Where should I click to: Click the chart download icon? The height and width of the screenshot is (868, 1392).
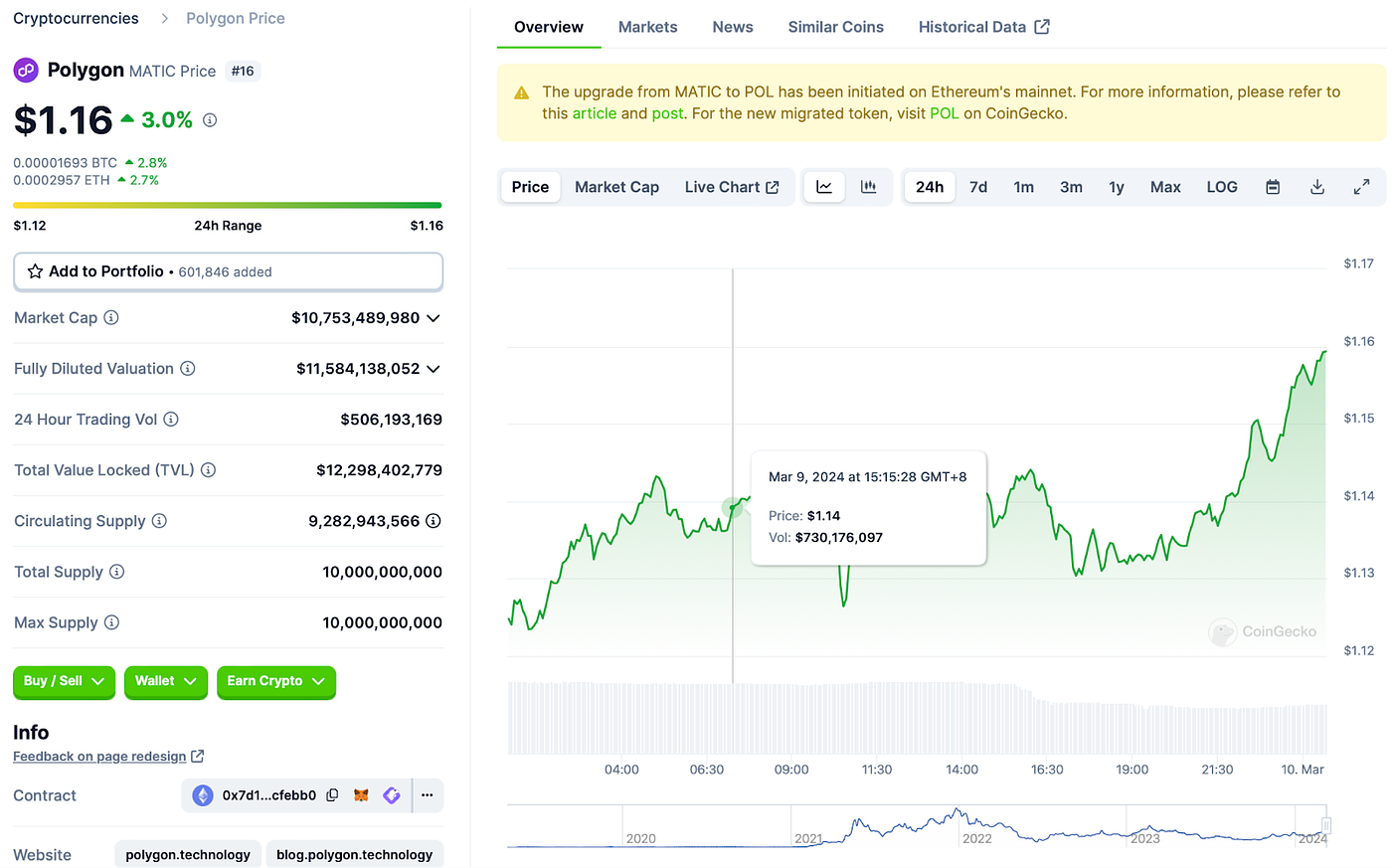point(1316,186)
